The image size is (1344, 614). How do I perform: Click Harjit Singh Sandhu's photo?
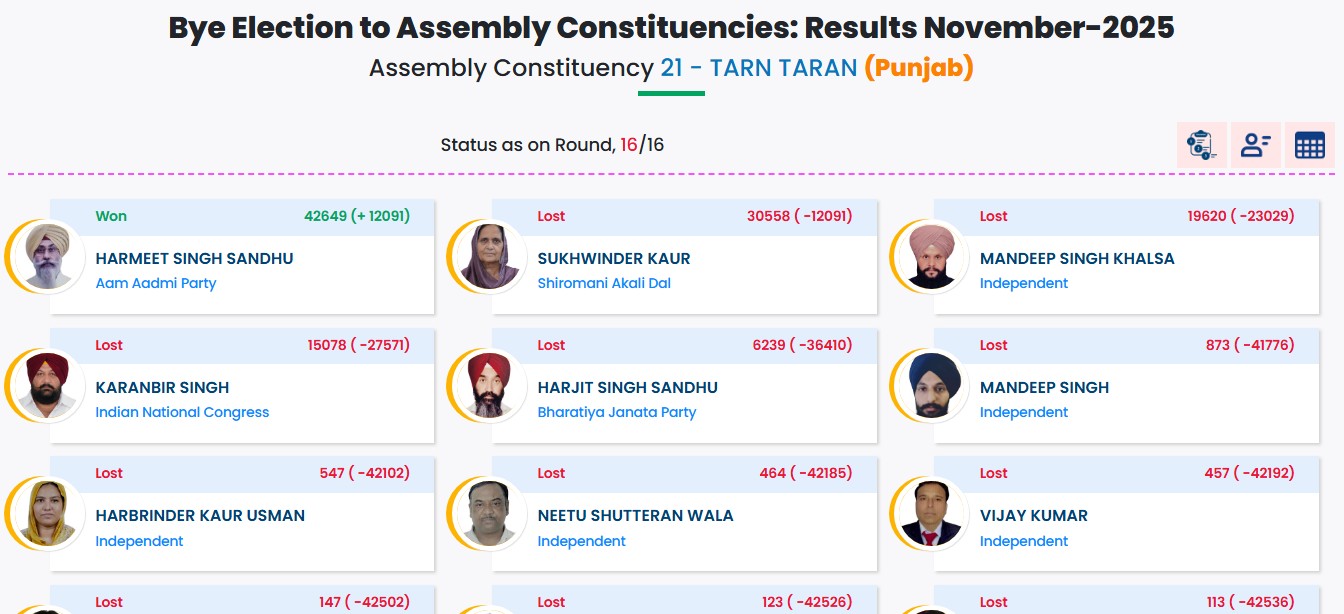click(x=489, y=386)
